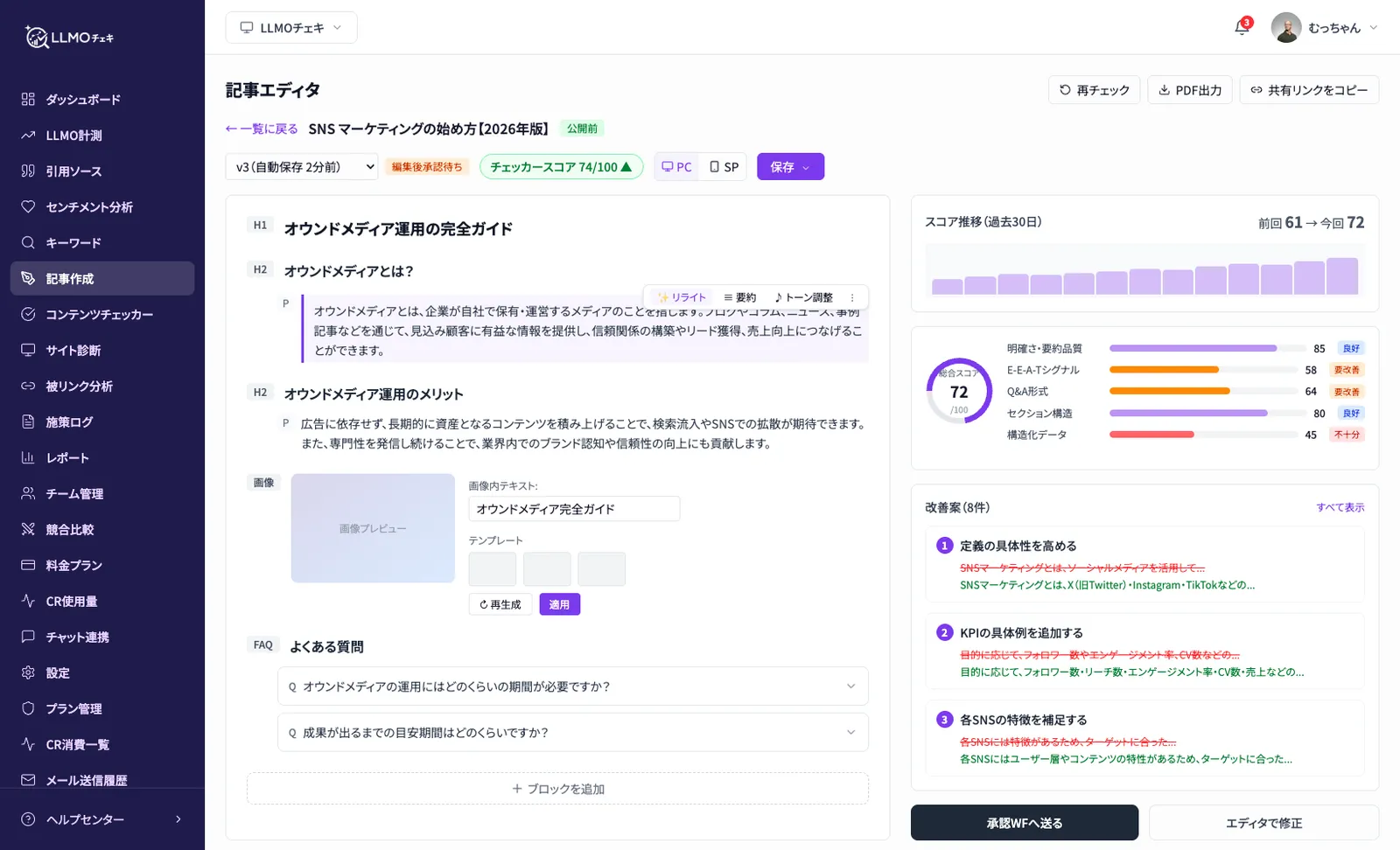Screen dimensions: 1400x850
Task: Choose the first template thumbnail
Action: [493, 569]
